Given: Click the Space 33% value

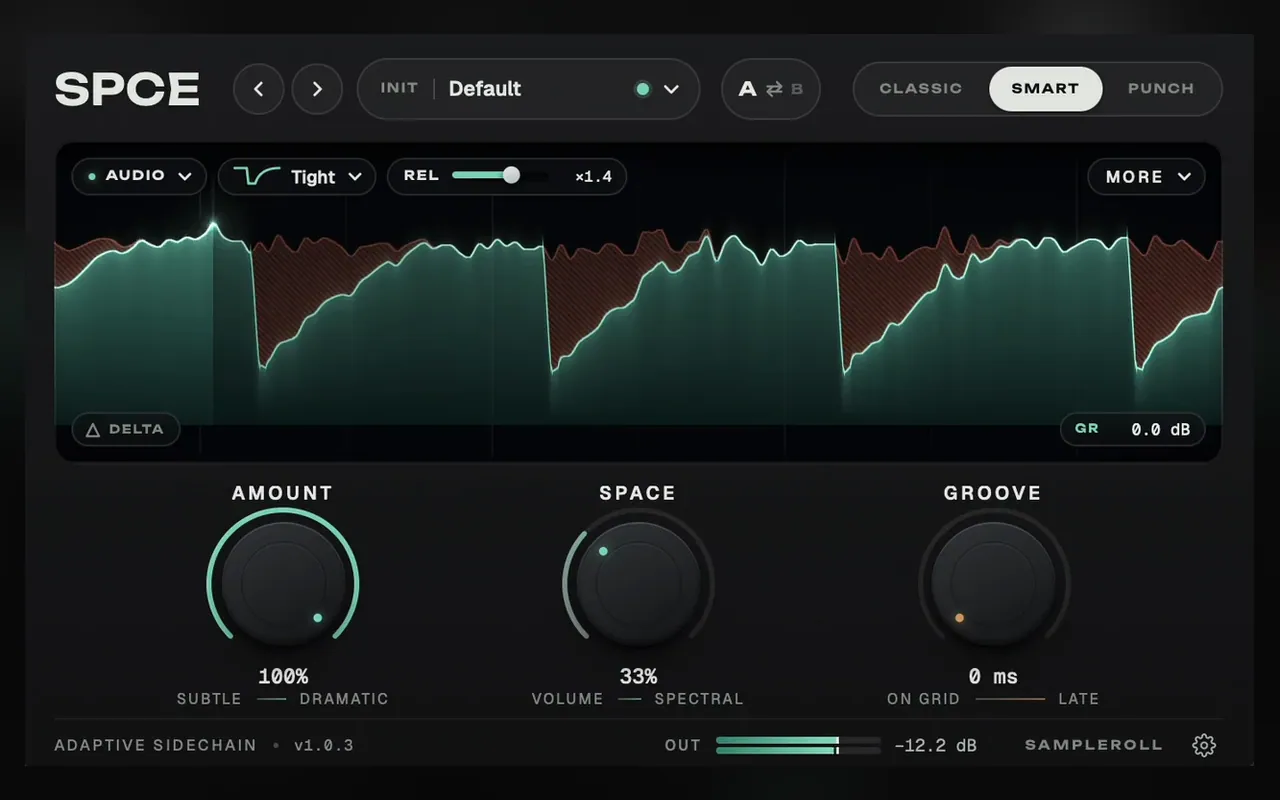Looking at the screenshot, I should click(x=638, y=677).
